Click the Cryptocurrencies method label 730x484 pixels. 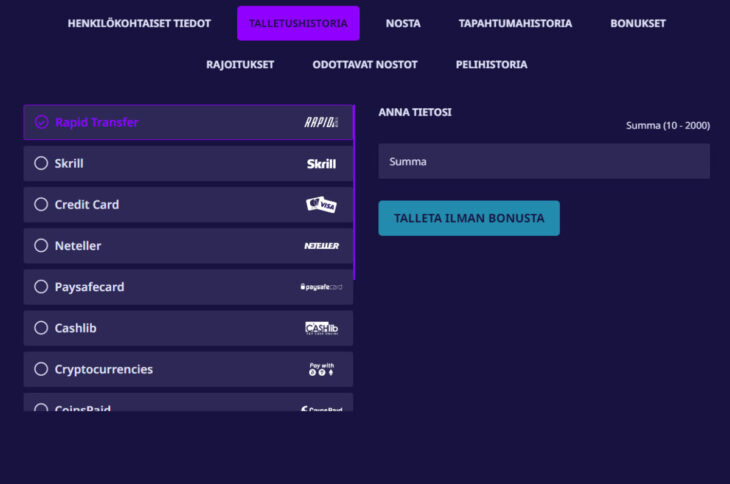point(103,370)
